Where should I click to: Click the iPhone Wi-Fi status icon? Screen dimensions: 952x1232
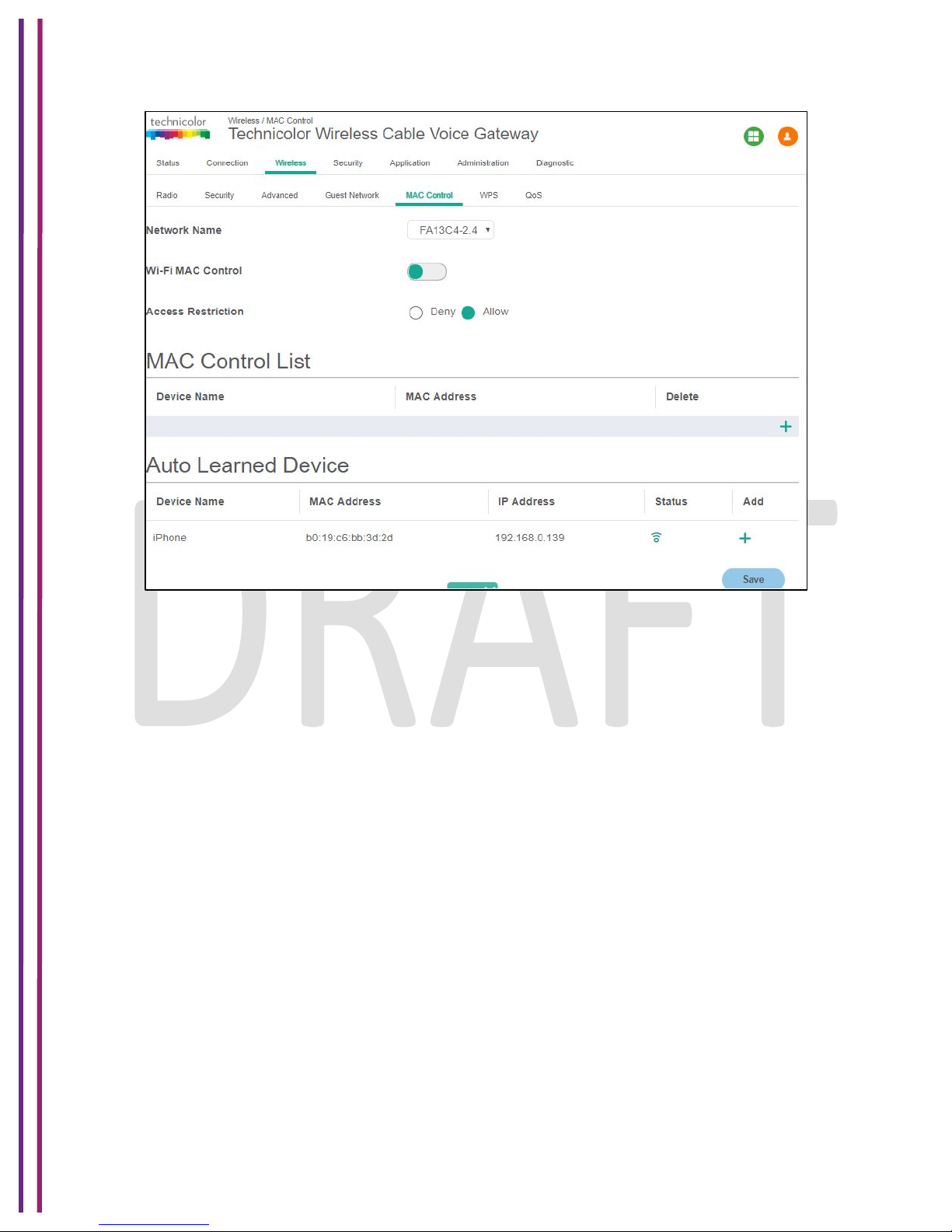(x=656, y=537)
